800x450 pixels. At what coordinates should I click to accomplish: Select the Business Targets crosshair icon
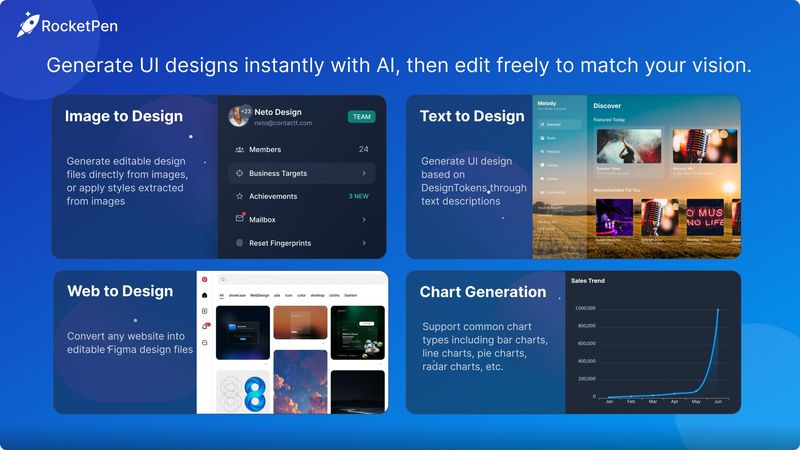[239, 173]
